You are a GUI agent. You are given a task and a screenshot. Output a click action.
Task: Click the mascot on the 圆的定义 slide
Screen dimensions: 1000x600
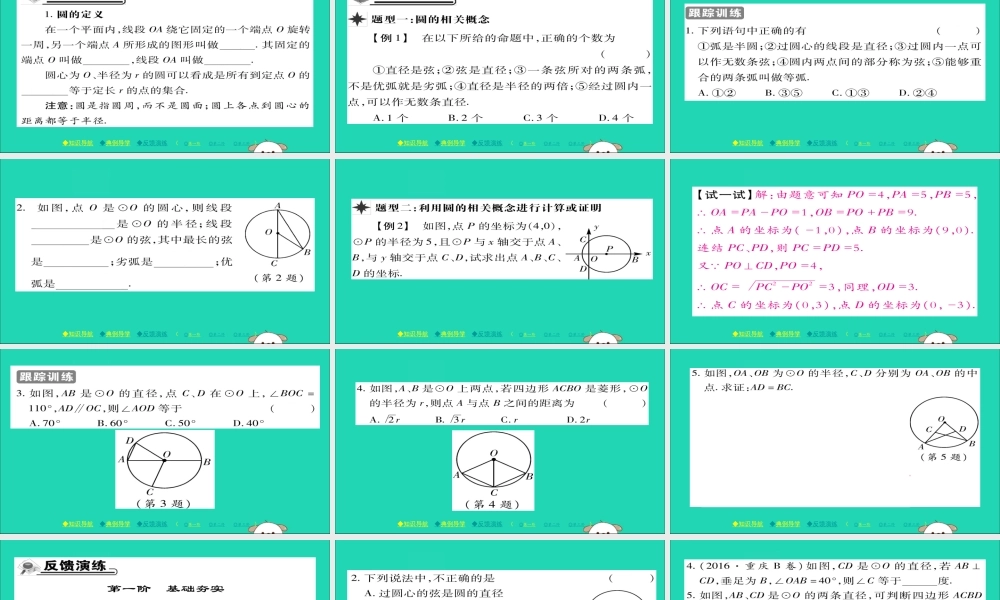point(268,147)
